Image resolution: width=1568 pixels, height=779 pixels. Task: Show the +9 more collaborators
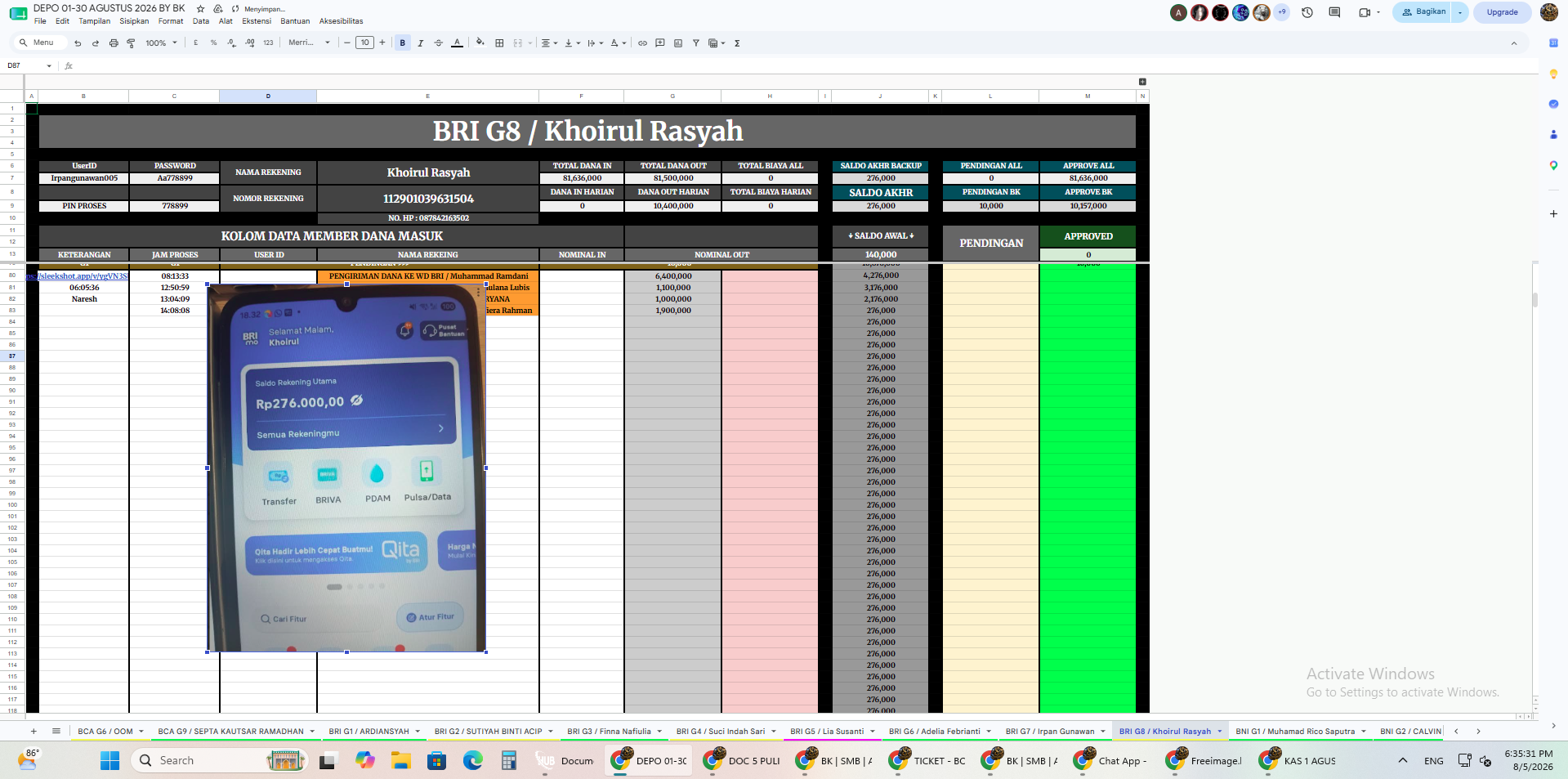(1281, 12)
